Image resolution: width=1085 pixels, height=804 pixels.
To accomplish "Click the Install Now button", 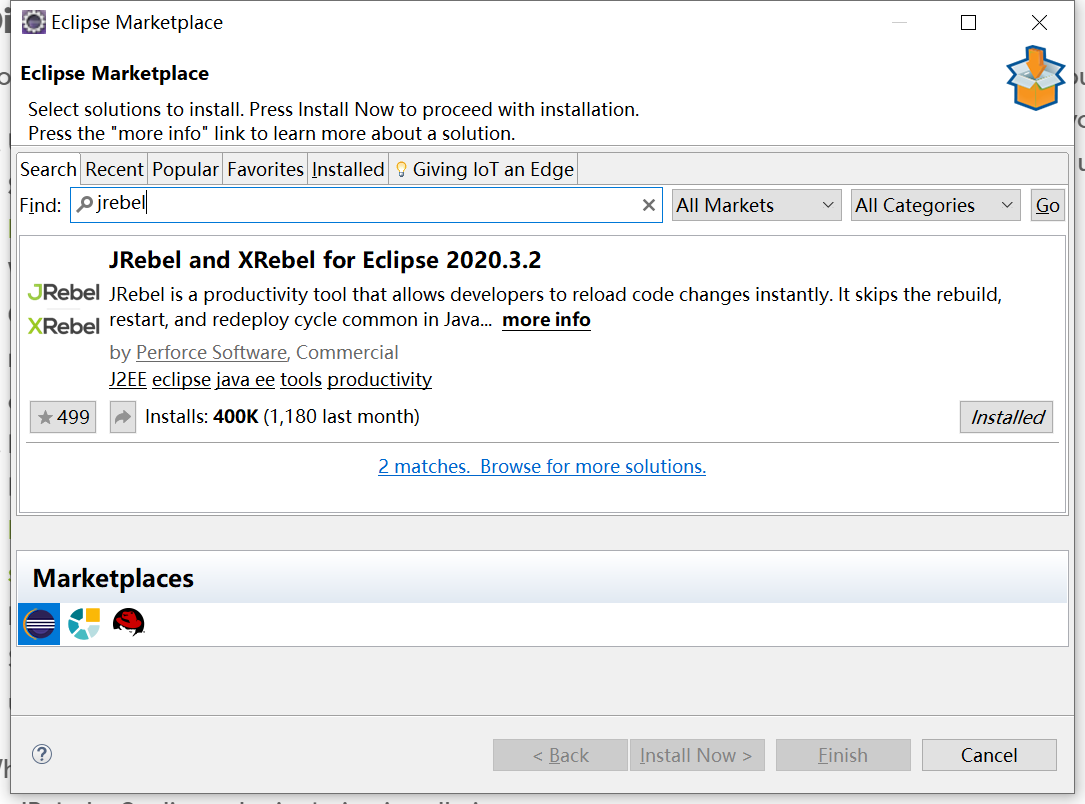I will (x=696, y=755).
